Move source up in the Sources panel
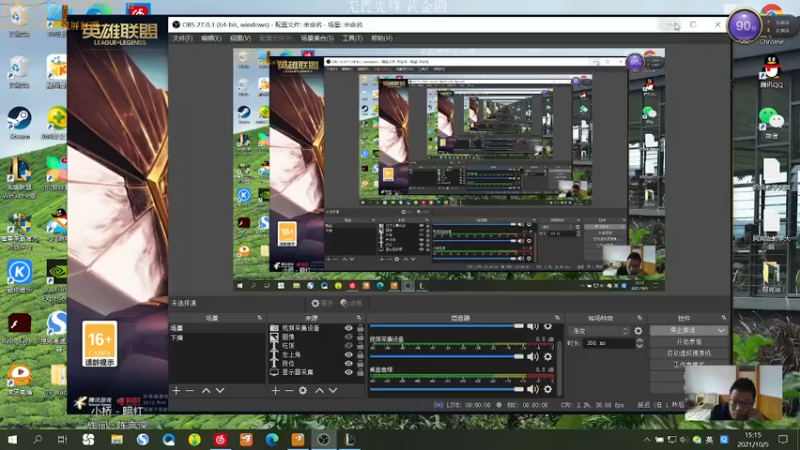Viewport: 800px width, 450px height. click(319, 390)
